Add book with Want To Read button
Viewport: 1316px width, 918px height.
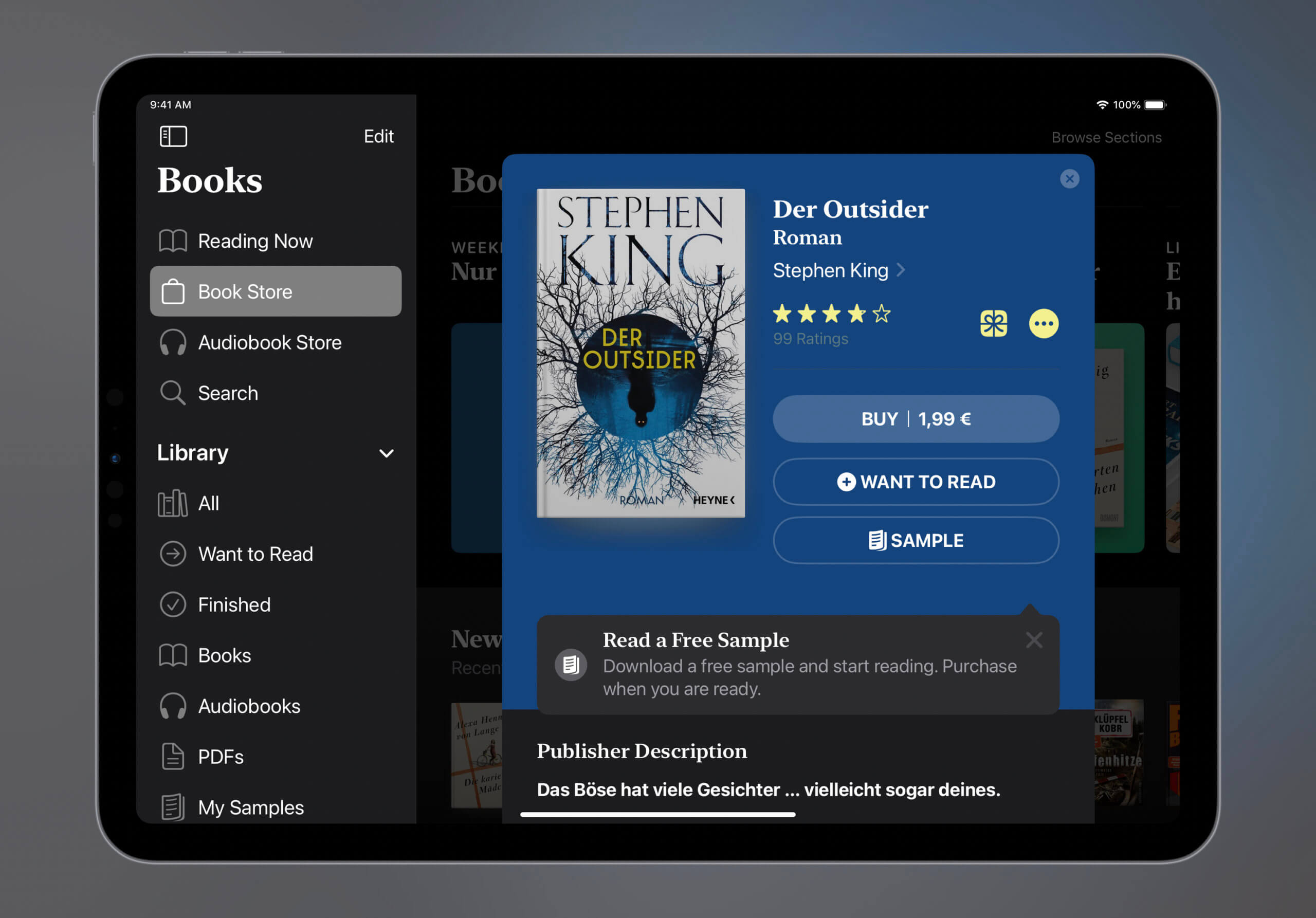[x=916, y=482]
